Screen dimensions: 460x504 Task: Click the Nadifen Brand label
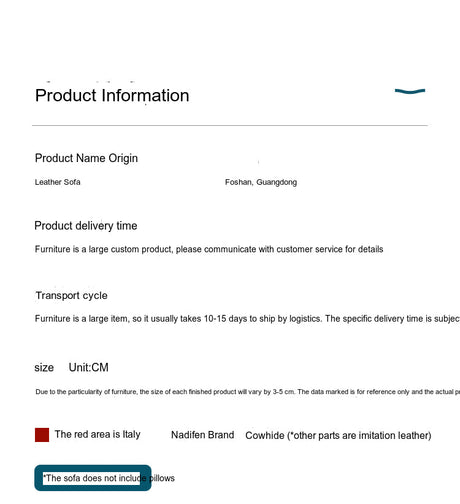point(203,435)
